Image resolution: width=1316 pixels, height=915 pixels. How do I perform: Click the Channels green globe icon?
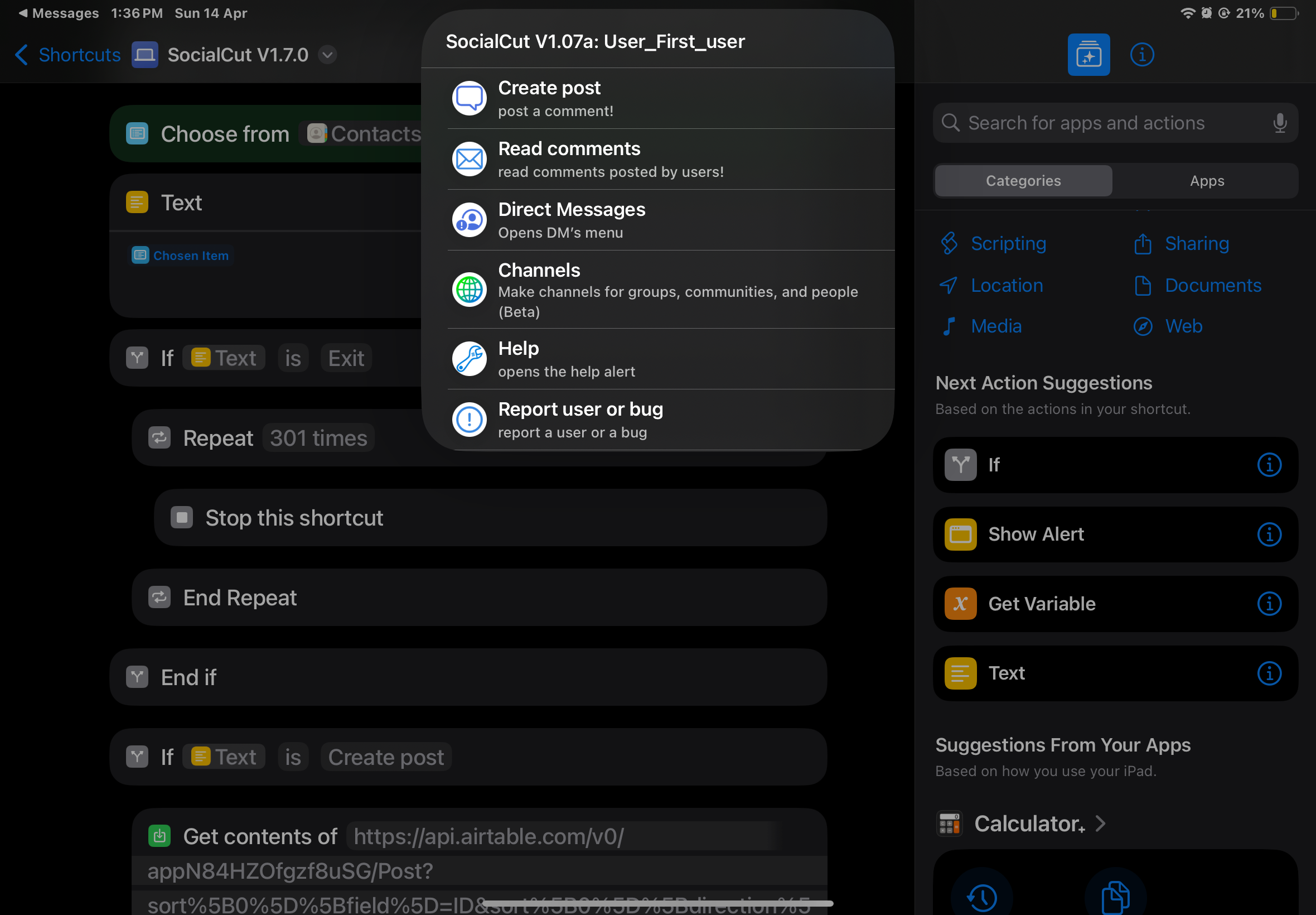pos(469,290)
